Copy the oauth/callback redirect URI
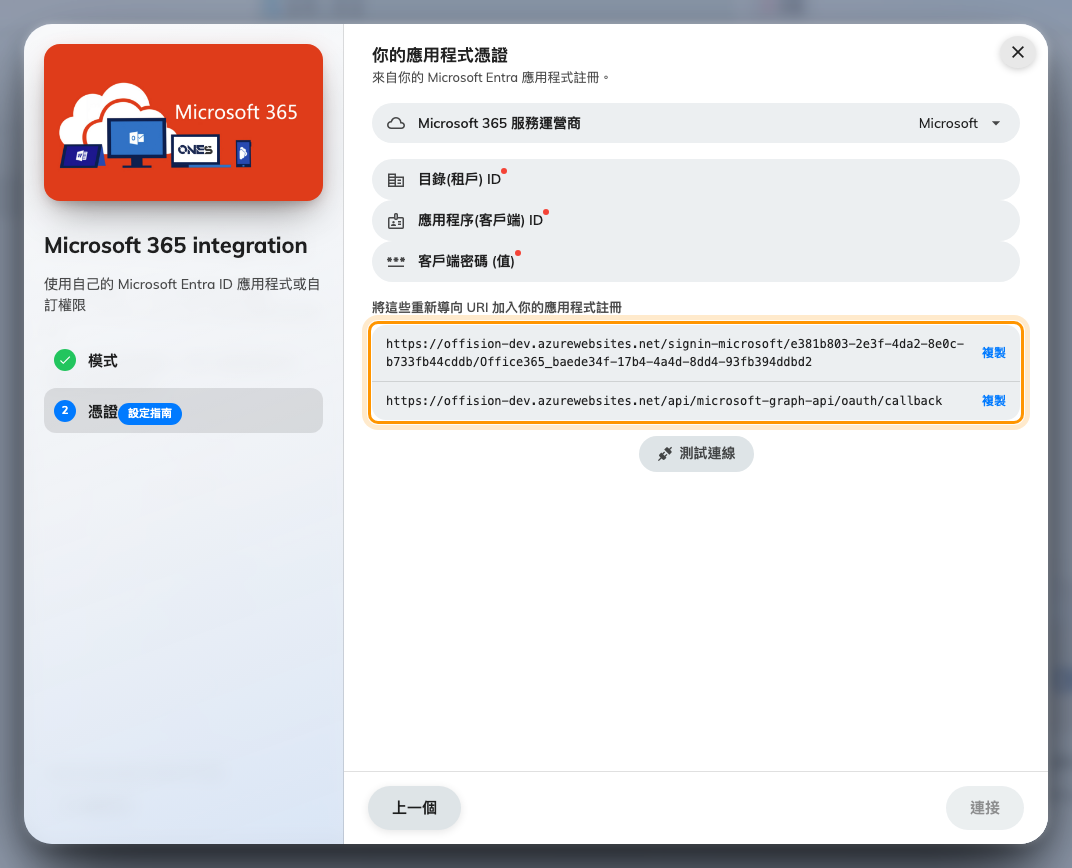Viewport: 1072px width, 868px height. coord(993,401)
